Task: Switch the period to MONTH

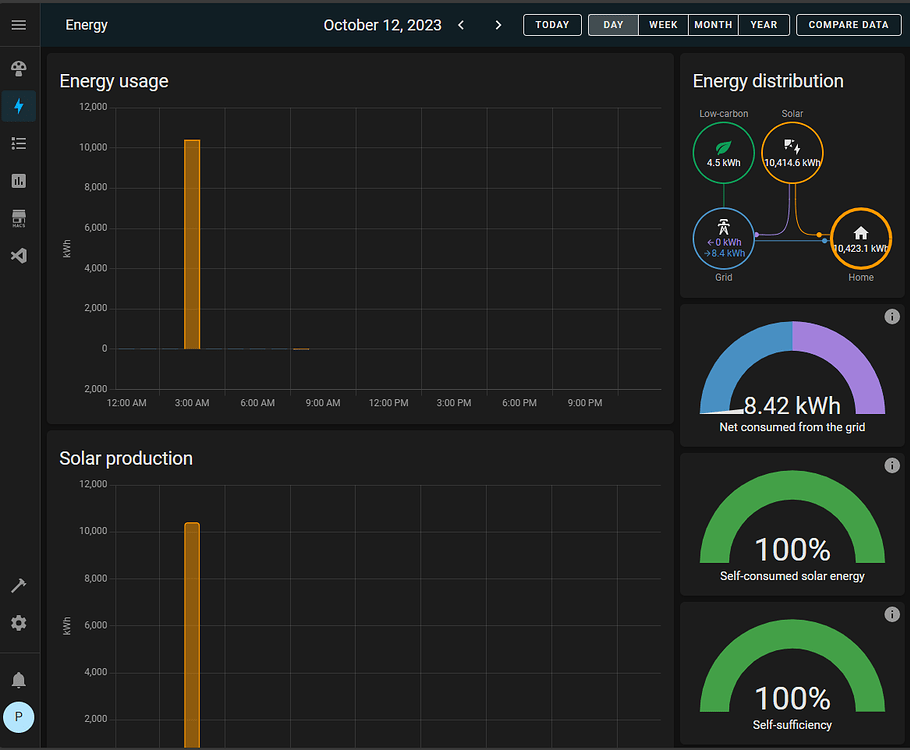Action: coord(713,25)
